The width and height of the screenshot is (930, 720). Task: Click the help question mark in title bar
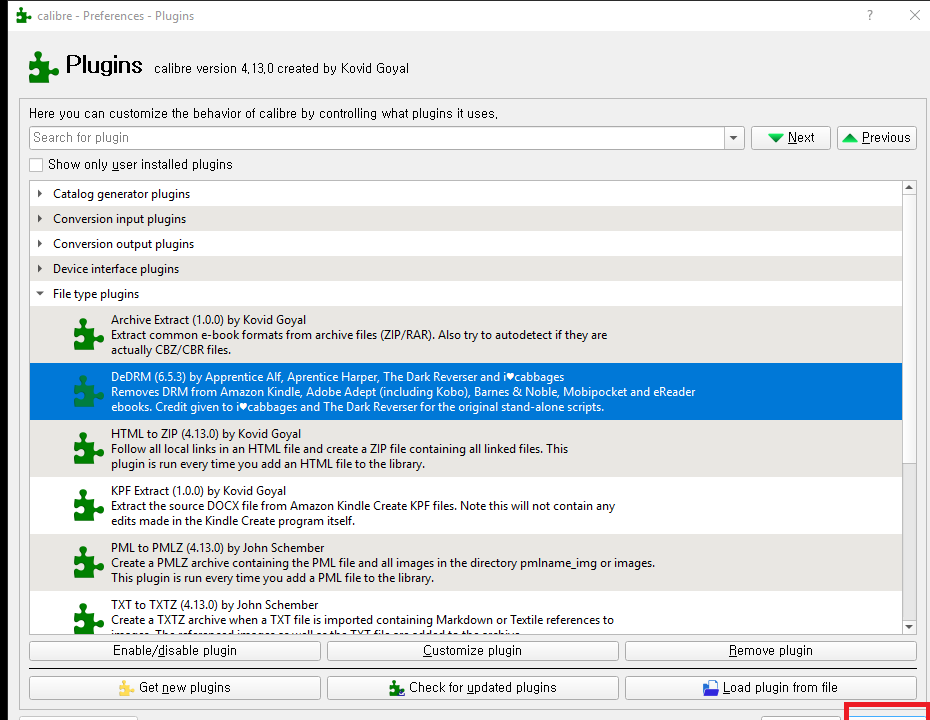tap(870, 15)
